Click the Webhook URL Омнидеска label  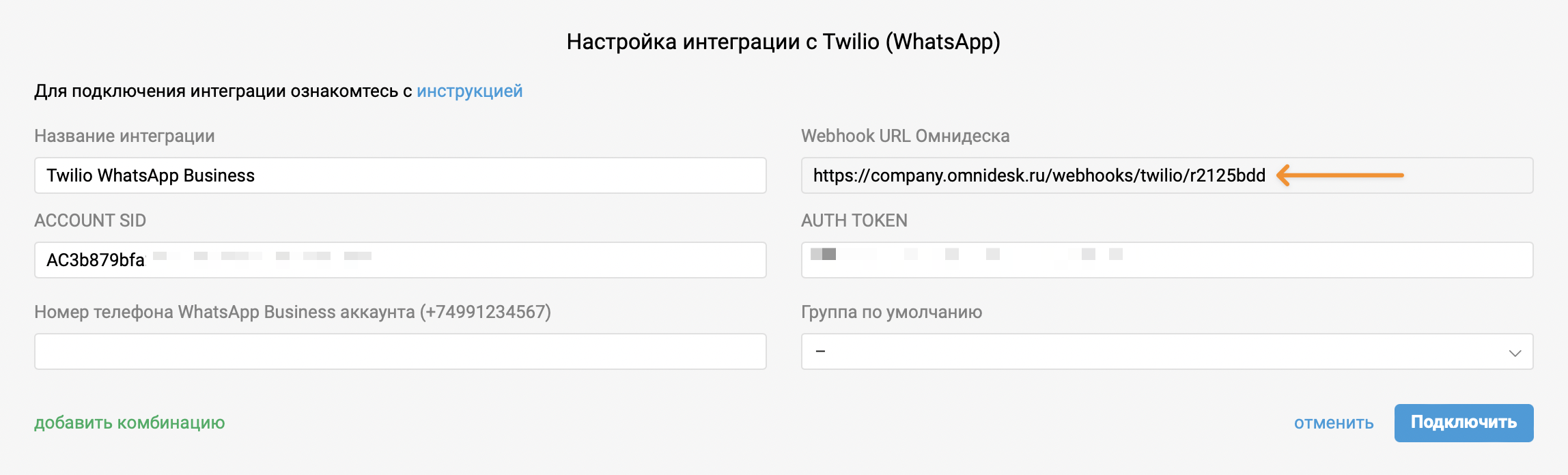pyautogui.click(x=905, y=136)
